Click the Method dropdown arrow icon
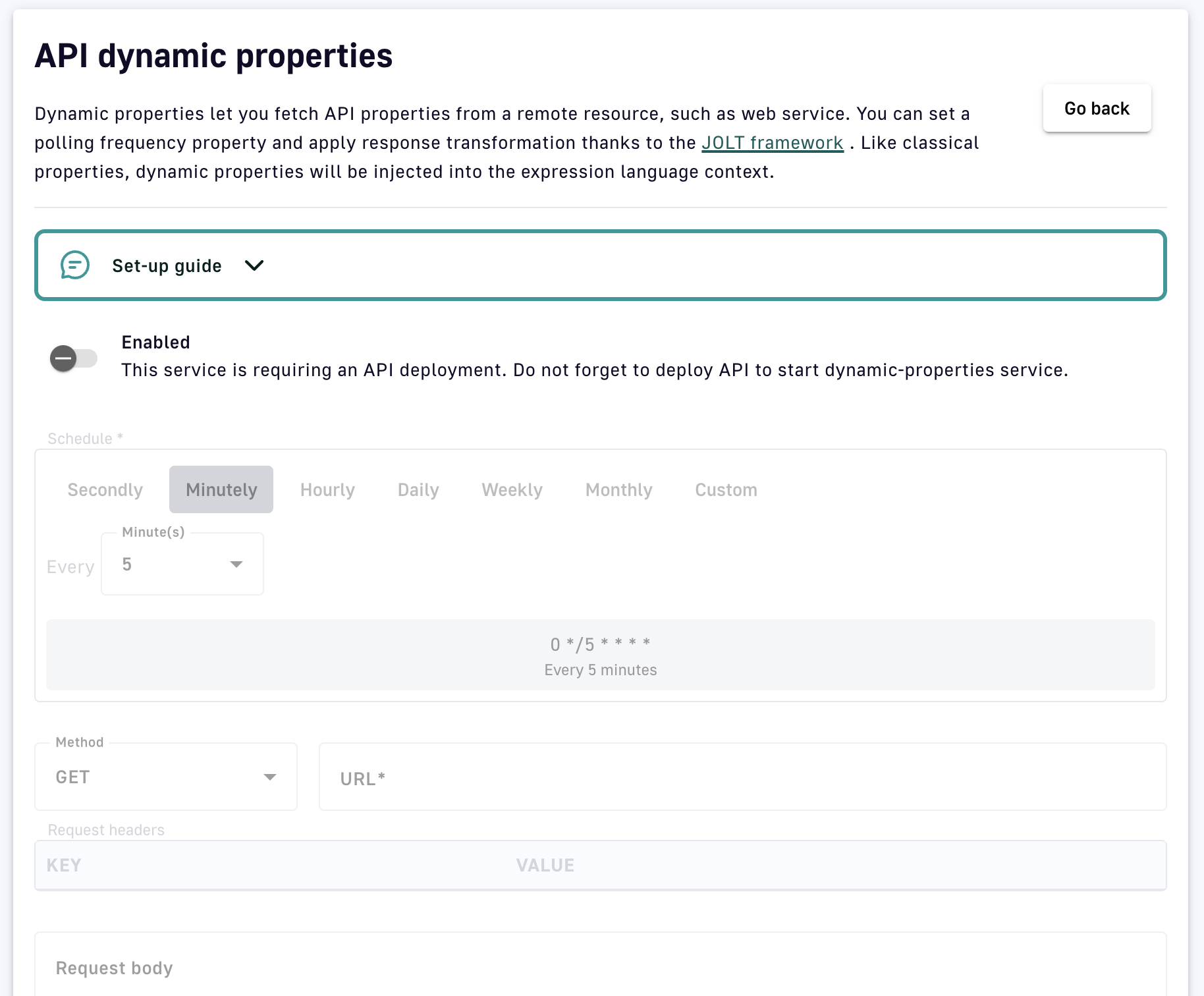The image size is (1204, 996). coord(269,777)
